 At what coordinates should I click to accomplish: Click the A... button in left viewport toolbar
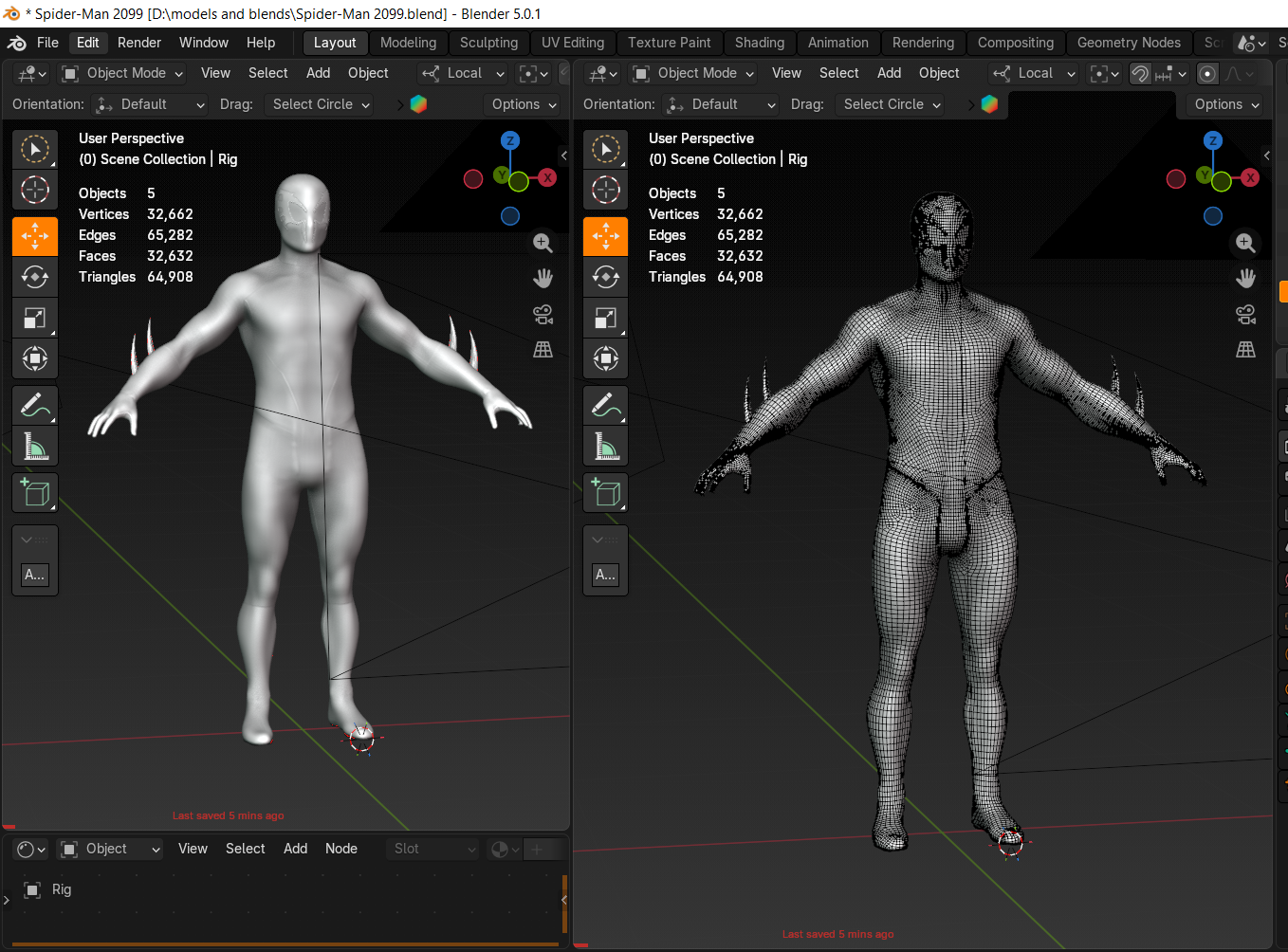click(35, 575)
